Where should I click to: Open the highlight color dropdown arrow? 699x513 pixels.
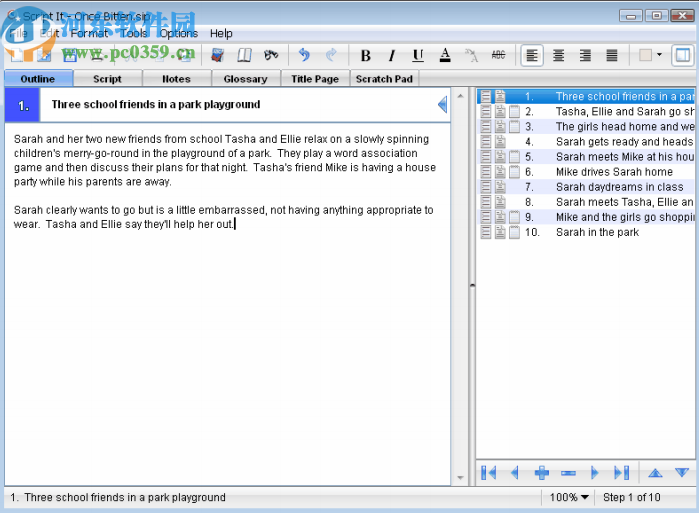point(659,55)
